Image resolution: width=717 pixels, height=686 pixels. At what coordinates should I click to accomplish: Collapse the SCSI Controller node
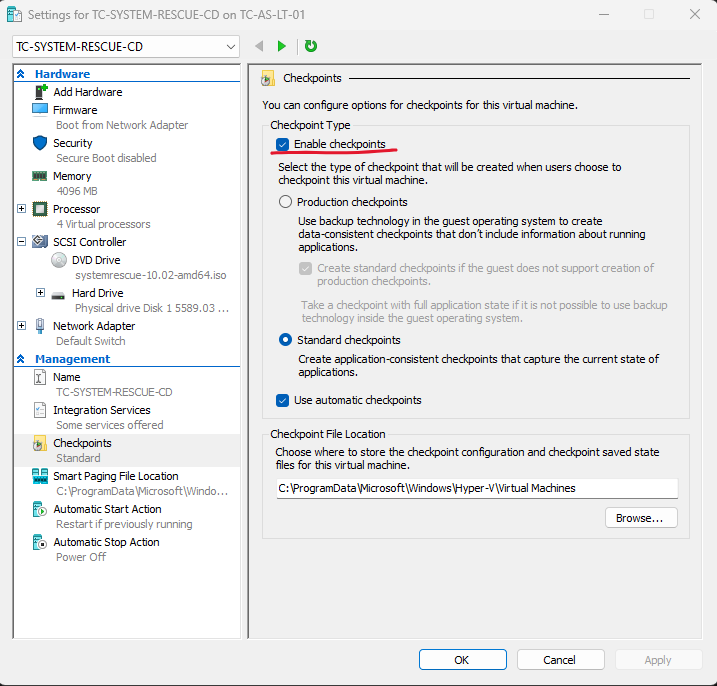(21, 241)
